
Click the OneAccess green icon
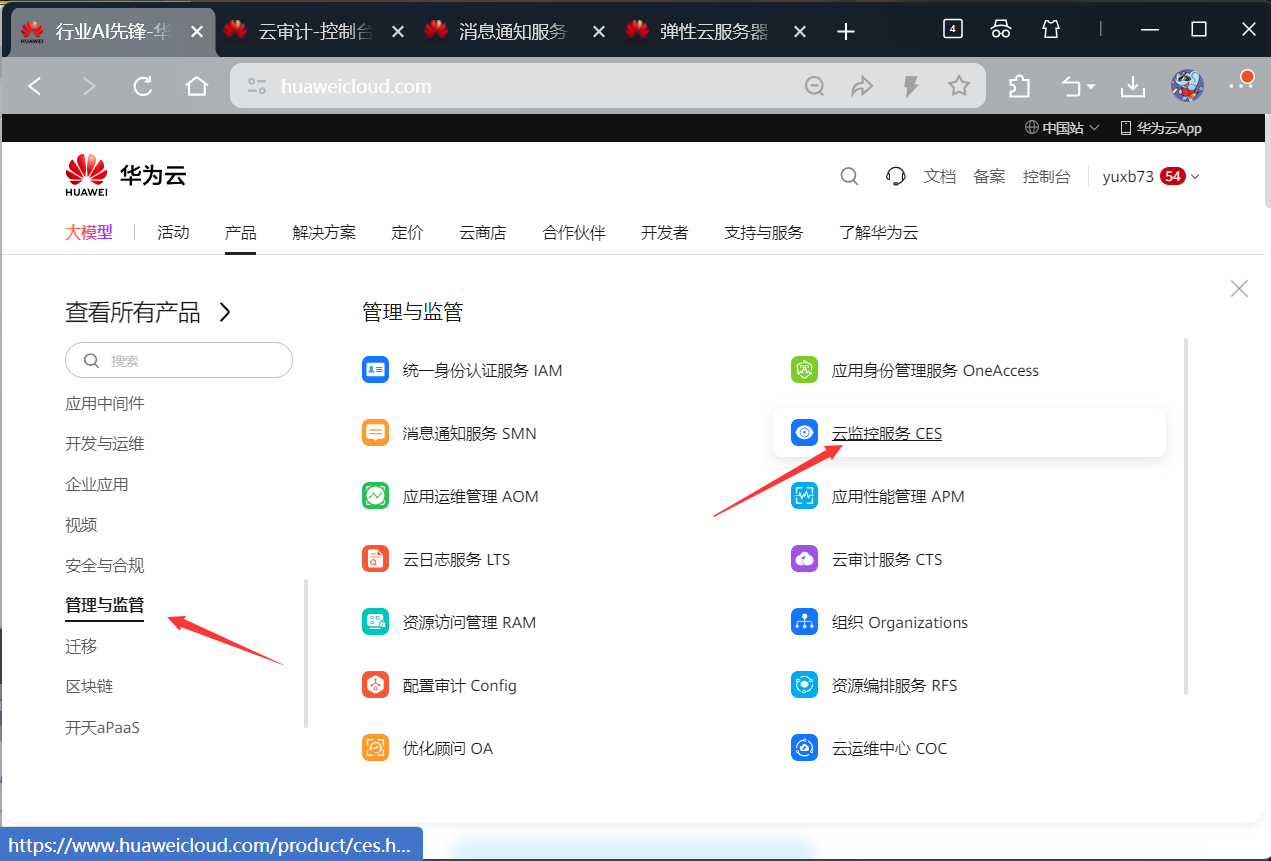click(x=804, y=370)
